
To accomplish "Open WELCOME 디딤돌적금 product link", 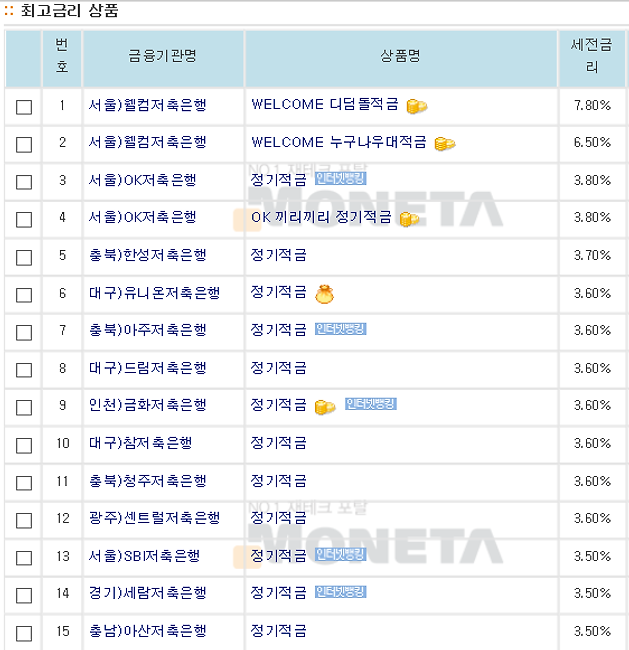I will (325, 104).
